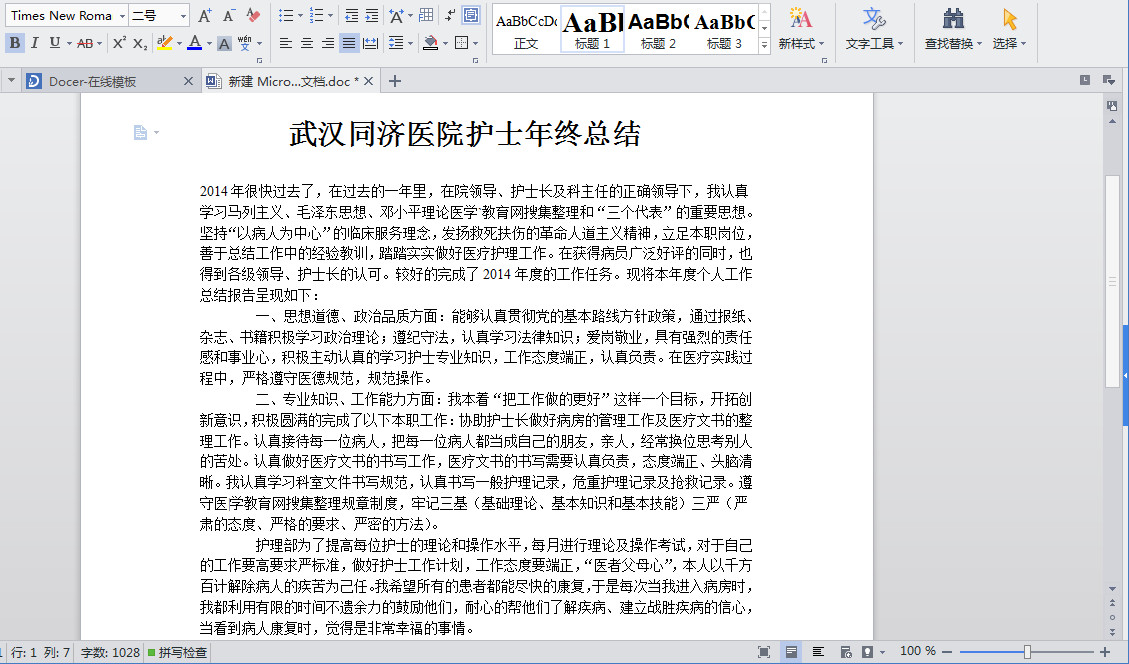Center align the paragraph

[307, 43]
